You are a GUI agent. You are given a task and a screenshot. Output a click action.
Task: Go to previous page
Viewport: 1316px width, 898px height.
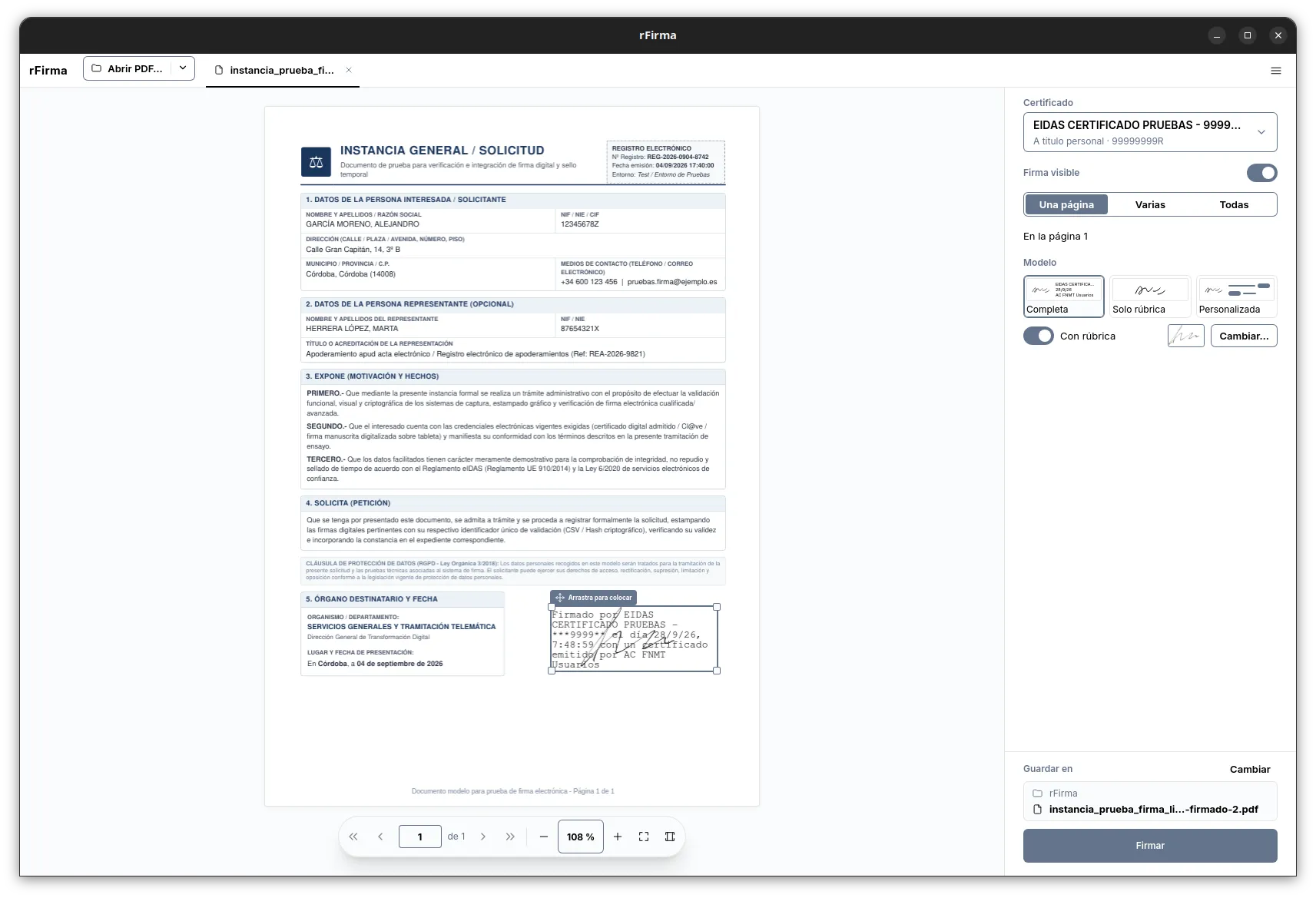pos(380,837)
